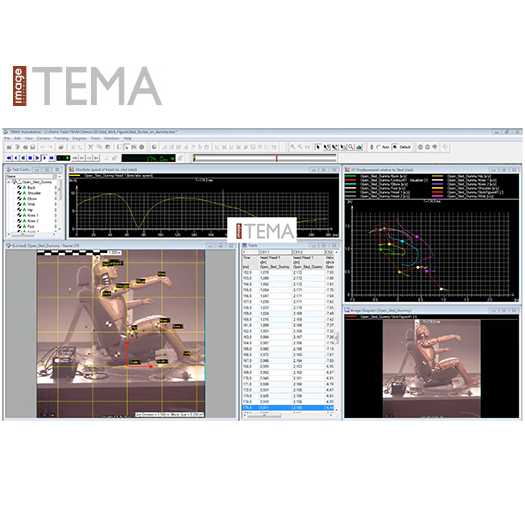This screenshot has height=525, width=525.
Task: Play the sequence forward
Action: tap(37, 158)
